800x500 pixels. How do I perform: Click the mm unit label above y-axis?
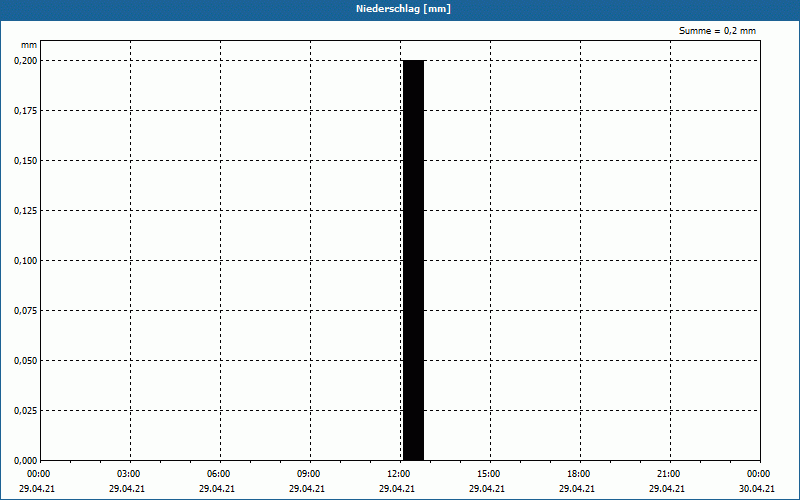[29, 45]
